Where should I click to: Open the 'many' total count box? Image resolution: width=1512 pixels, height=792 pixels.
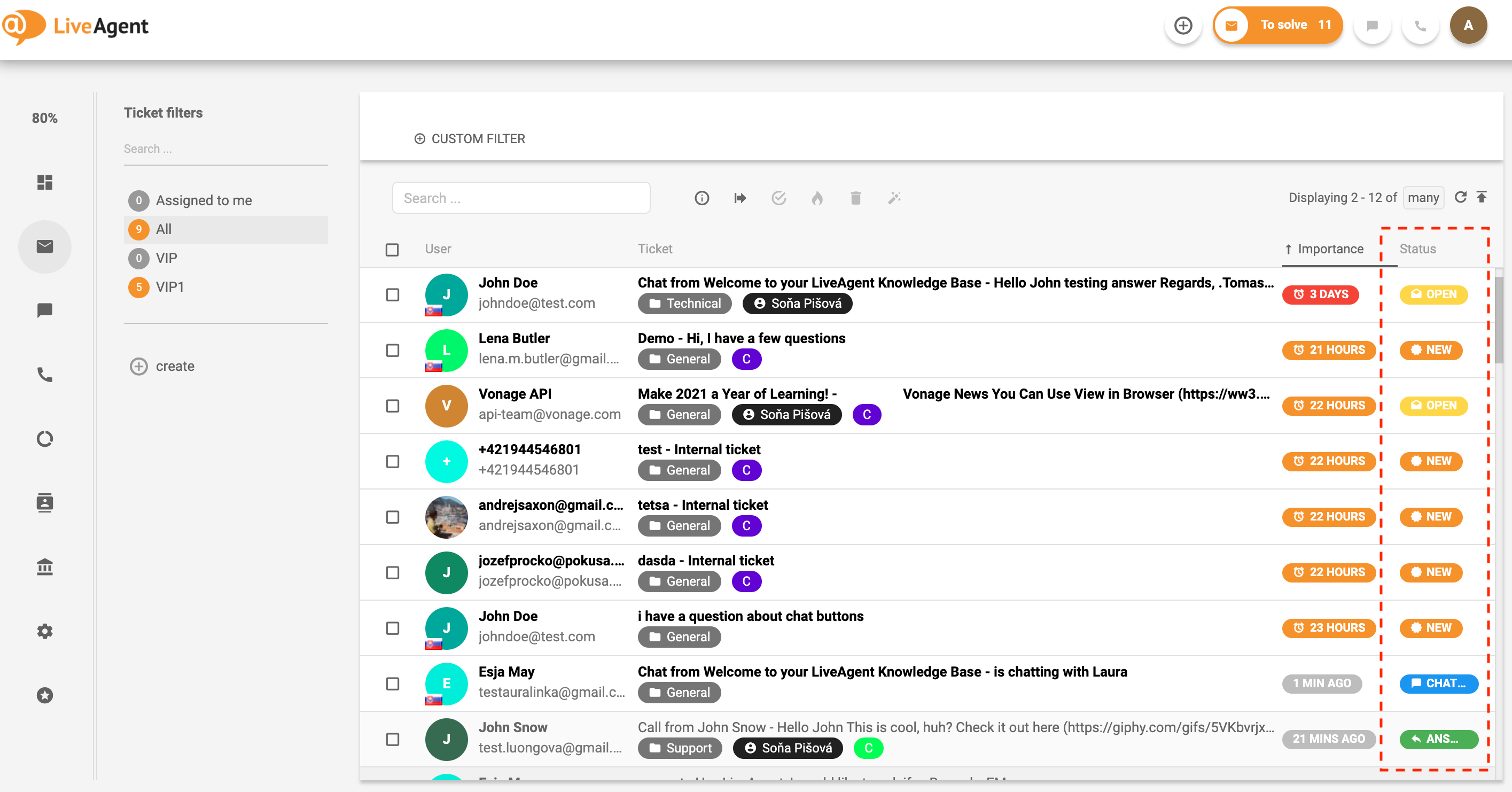[1423, 198]
